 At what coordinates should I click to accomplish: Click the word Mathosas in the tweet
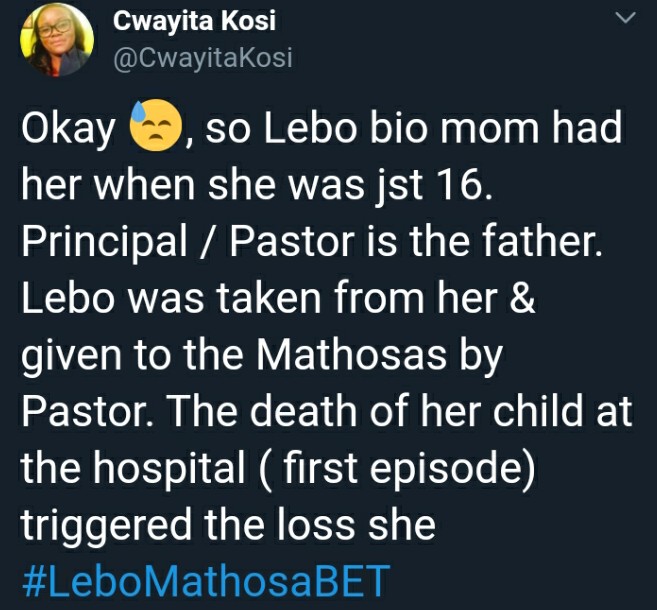pyautogui.click(x=351, y=355)
